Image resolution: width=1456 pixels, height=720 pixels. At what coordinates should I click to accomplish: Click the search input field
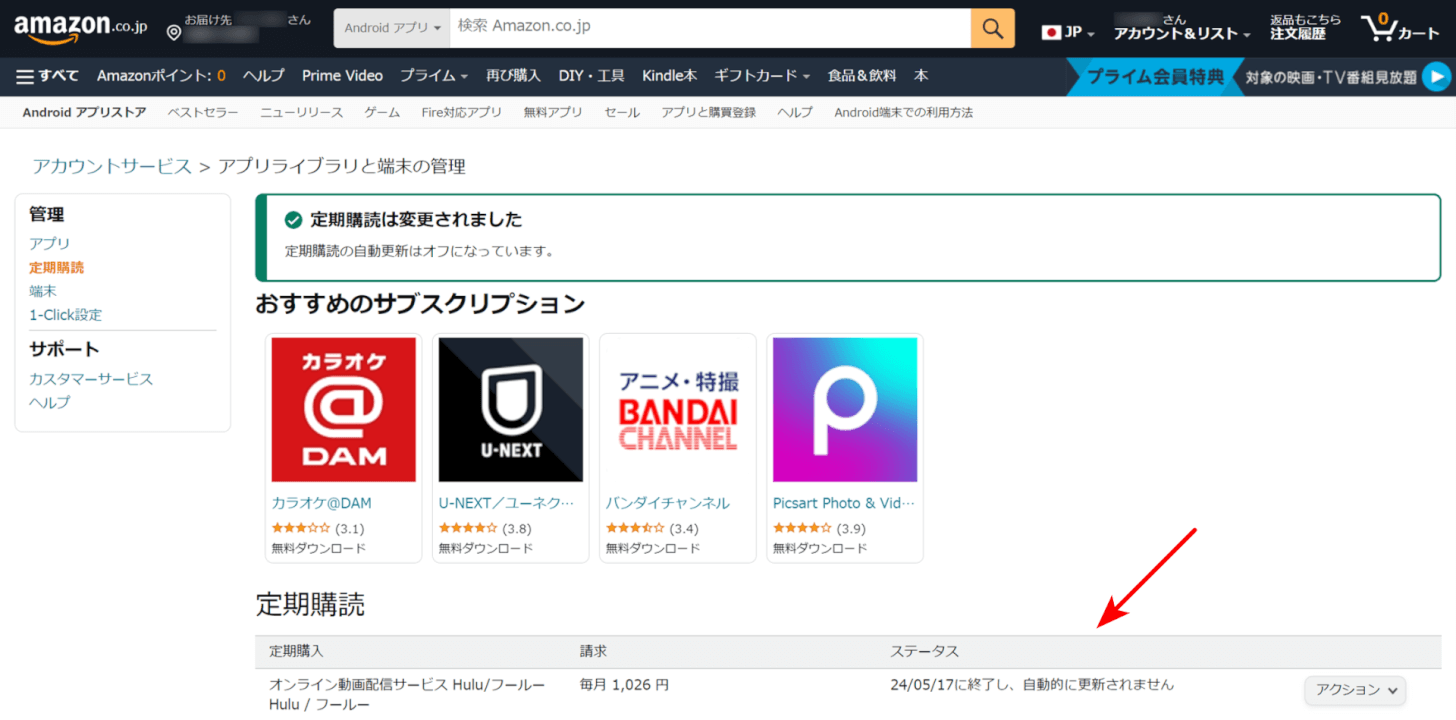pos(710,28)
